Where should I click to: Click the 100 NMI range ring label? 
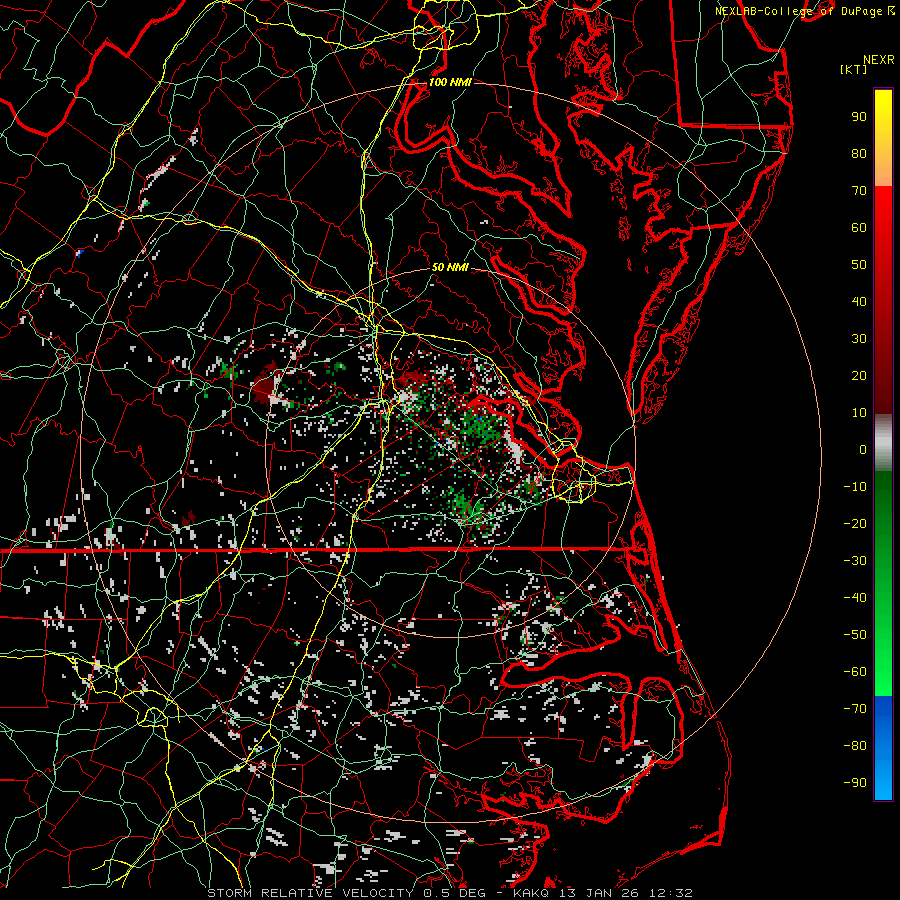449,82
